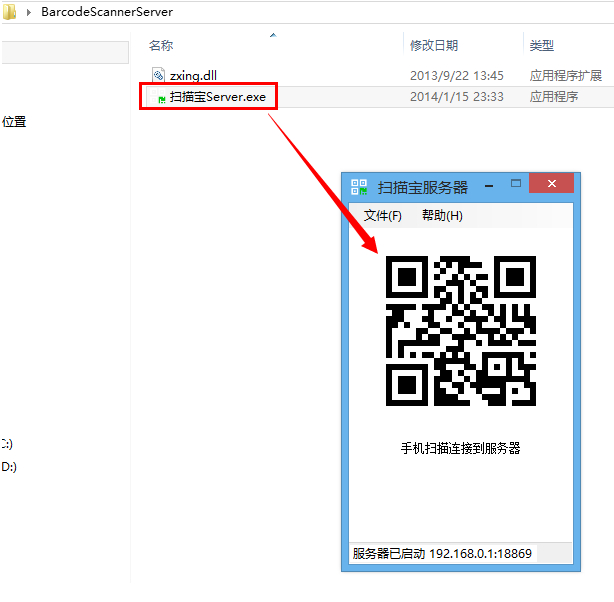Click the 手机扫描连接到服务器 label
This screenshot has width=614, height=602.
click(460, 448)
